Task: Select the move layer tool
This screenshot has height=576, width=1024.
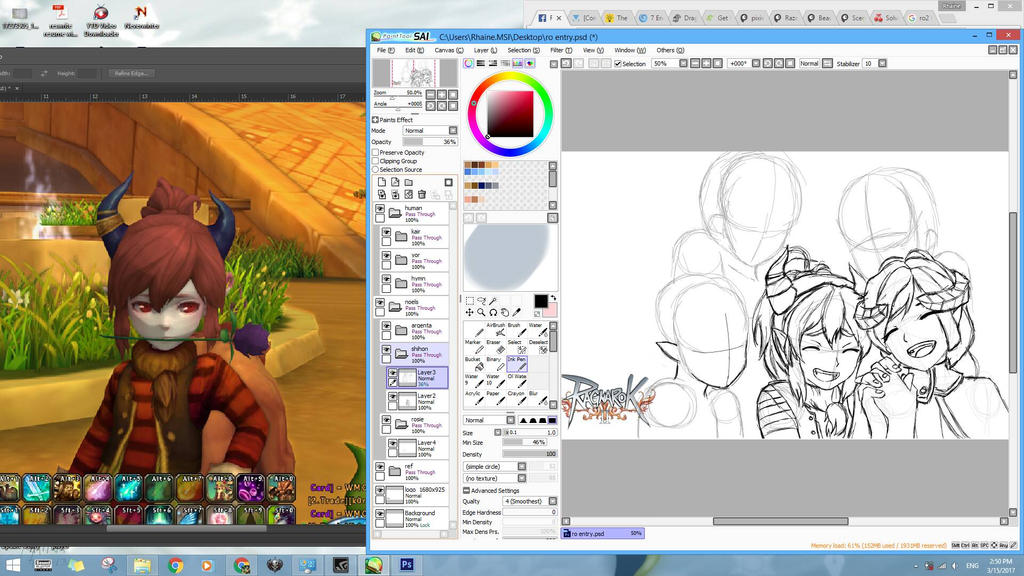Action: (x=470, y=313)
